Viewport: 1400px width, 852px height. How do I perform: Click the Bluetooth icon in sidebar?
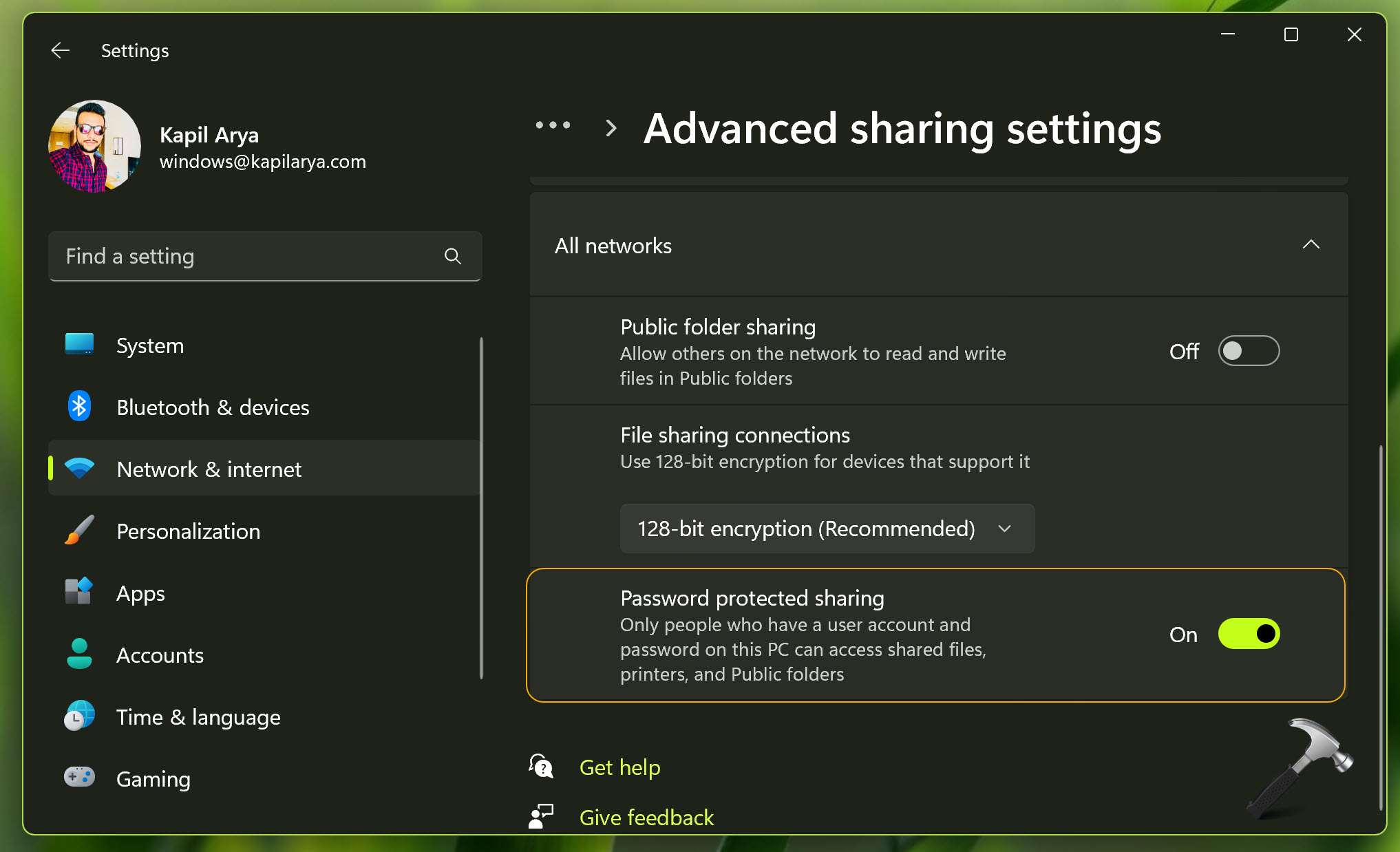[x=79, y=407]
